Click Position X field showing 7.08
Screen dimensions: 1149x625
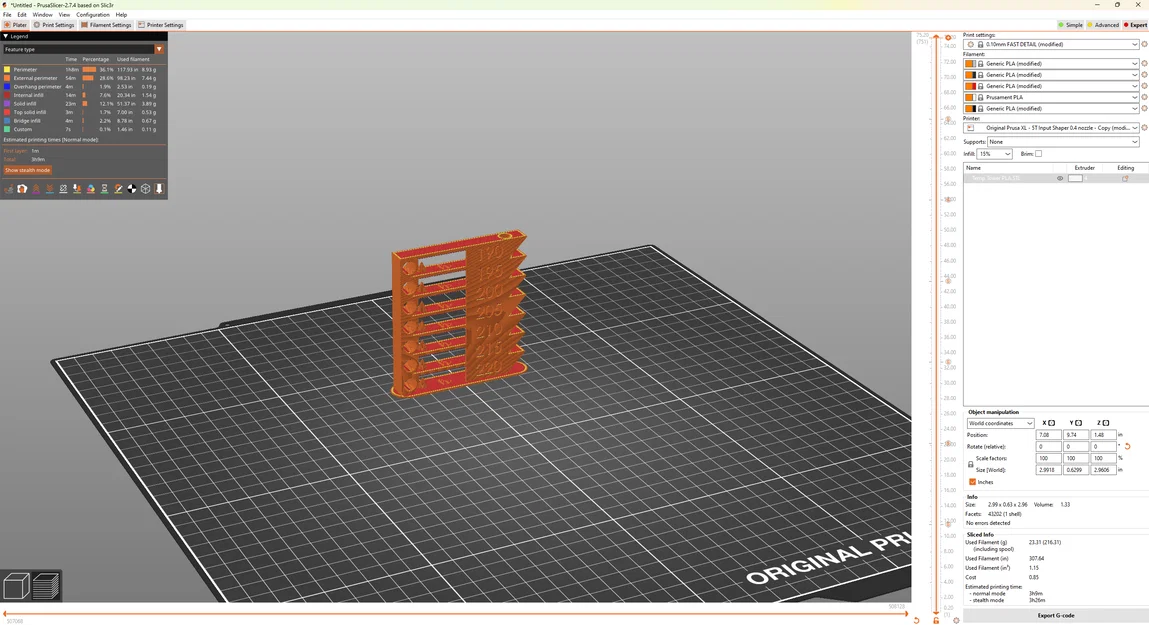(x=1049, y=434)
